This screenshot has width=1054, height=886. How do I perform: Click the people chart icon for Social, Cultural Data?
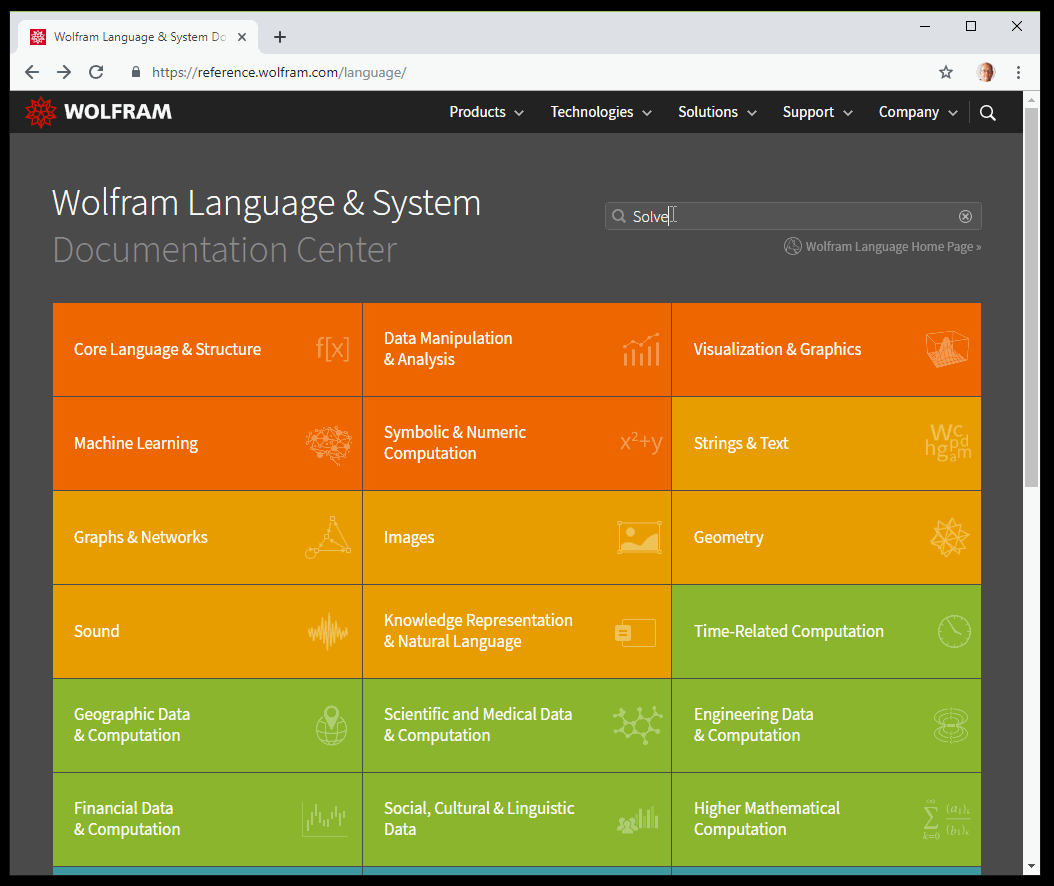point(638,820)
